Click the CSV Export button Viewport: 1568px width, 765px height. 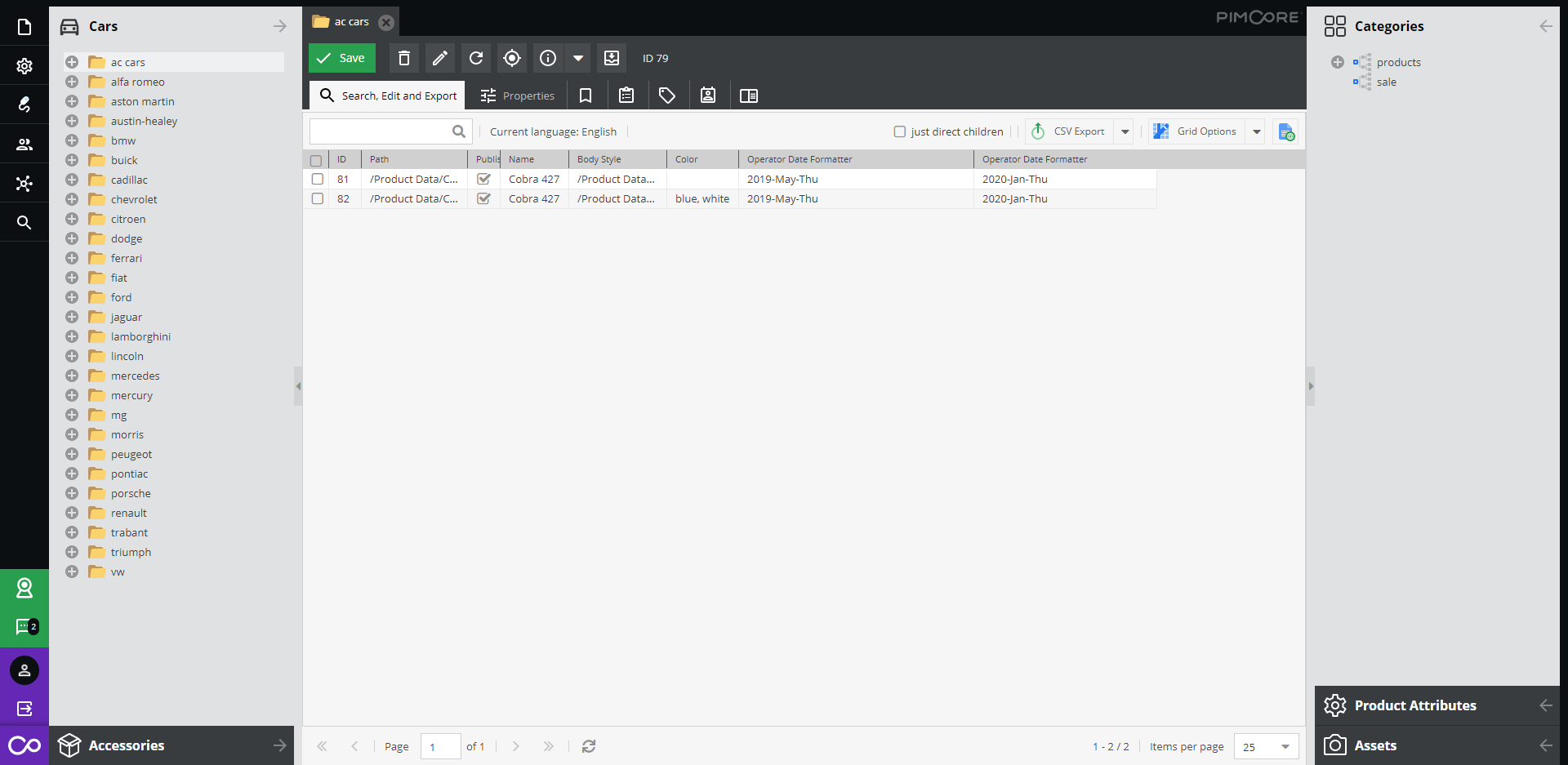(x=1070, y=131)
